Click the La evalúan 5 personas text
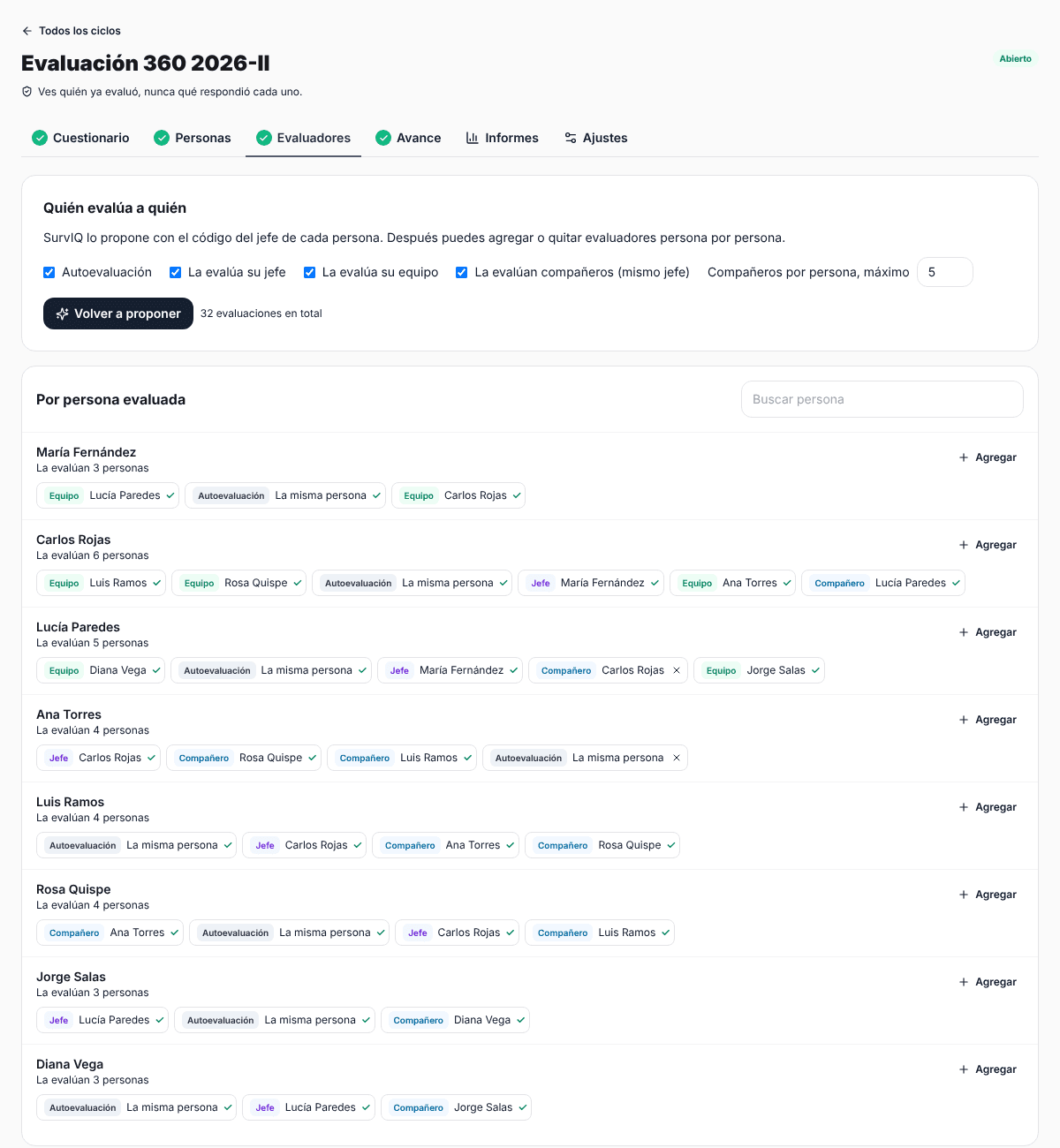Image resolution: width=1060 pixels, height=1148 pixels. [x=93, y=643]
